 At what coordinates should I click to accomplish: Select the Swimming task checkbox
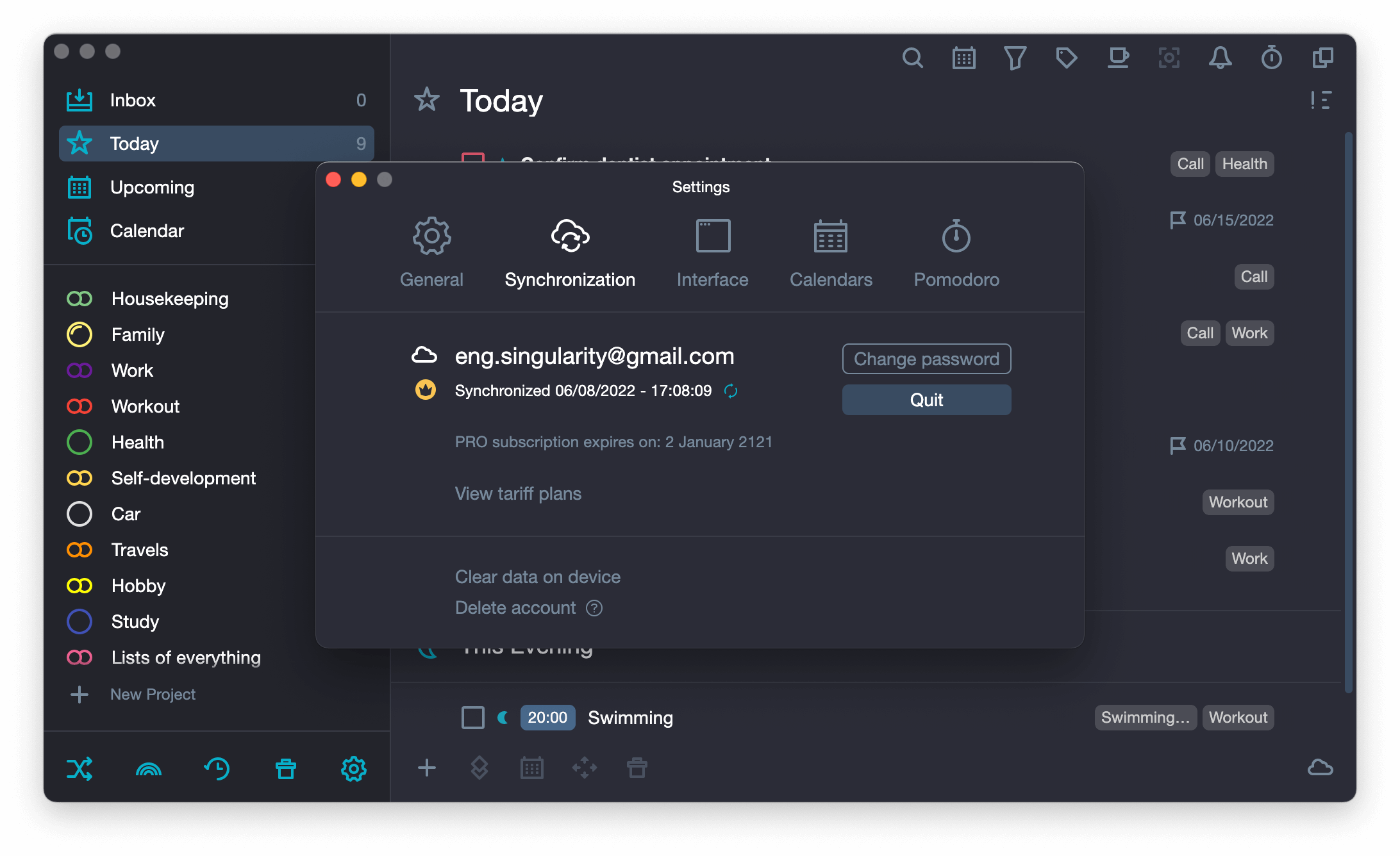pyautogui.click(x=472, y=718)
